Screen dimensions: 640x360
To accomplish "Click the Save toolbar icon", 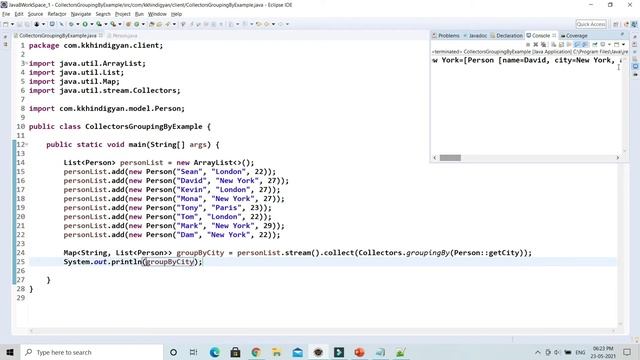I will point(20,24).
